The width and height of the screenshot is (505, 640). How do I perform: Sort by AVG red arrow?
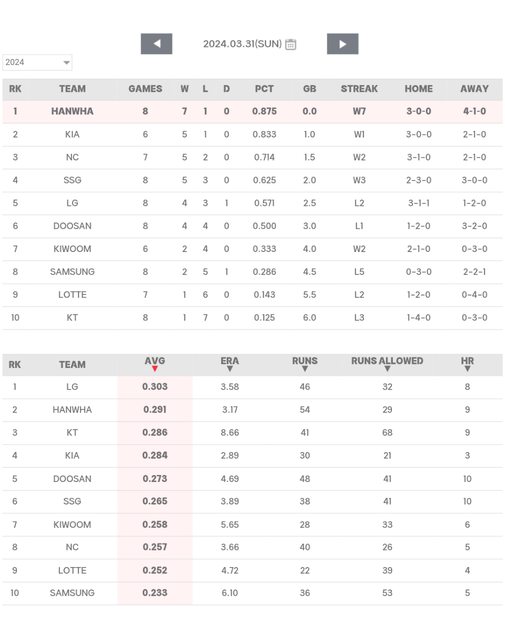(x=155, y=369)
